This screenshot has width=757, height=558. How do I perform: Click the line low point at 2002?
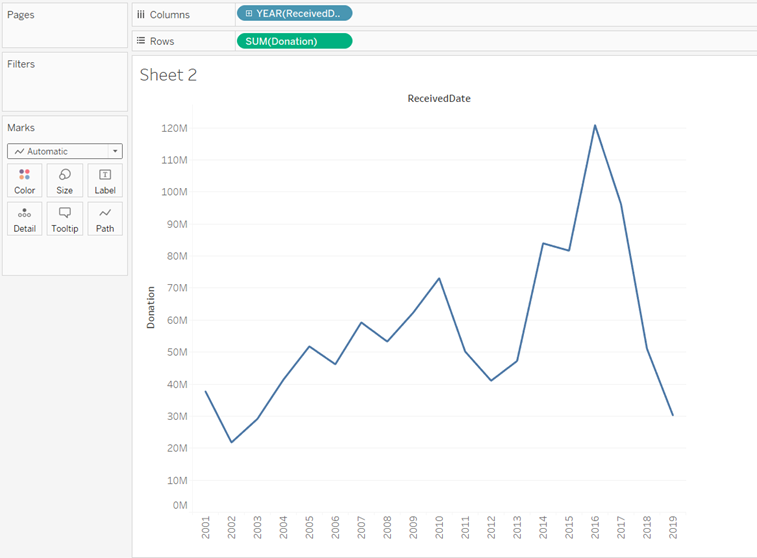[232, 442]
